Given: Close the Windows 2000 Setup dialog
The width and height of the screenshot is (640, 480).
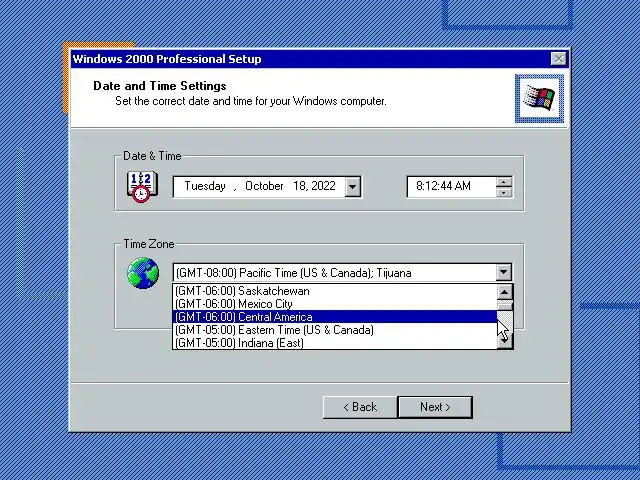Looking at the screenshot, I should pyautogui.click(x=558, y=59).
